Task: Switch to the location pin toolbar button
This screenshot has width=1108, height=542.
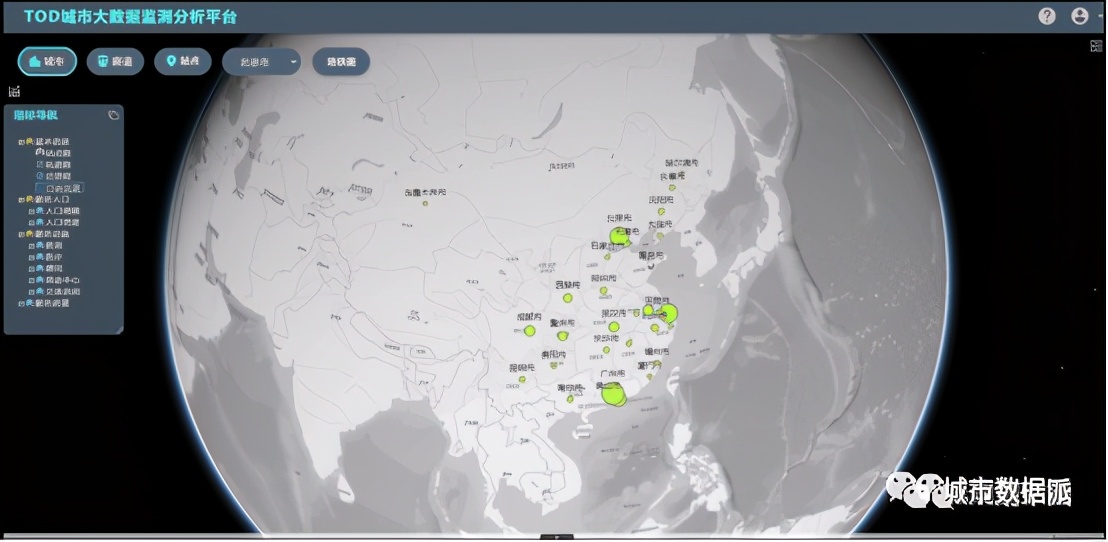Action: pyautogui.click(x=182, y=61)
